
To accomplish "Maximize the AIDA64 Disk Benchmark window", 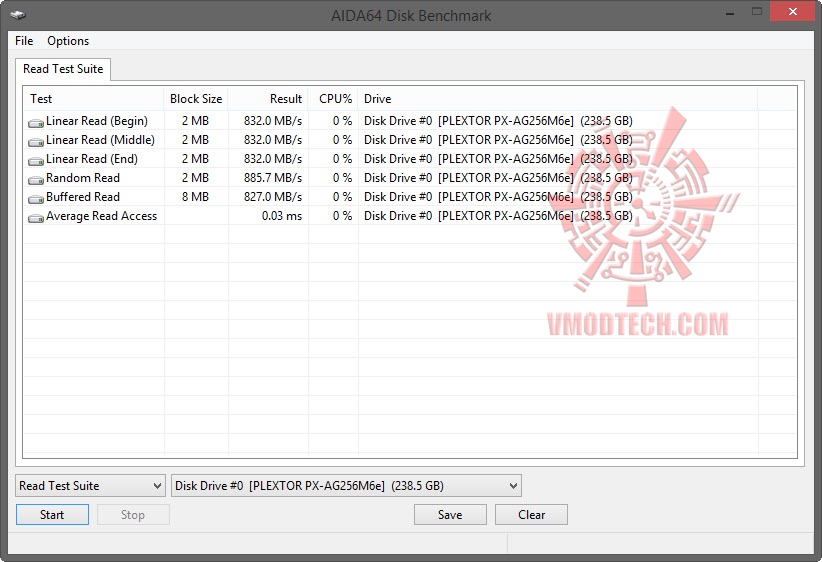I will click(x=756, y=12).
